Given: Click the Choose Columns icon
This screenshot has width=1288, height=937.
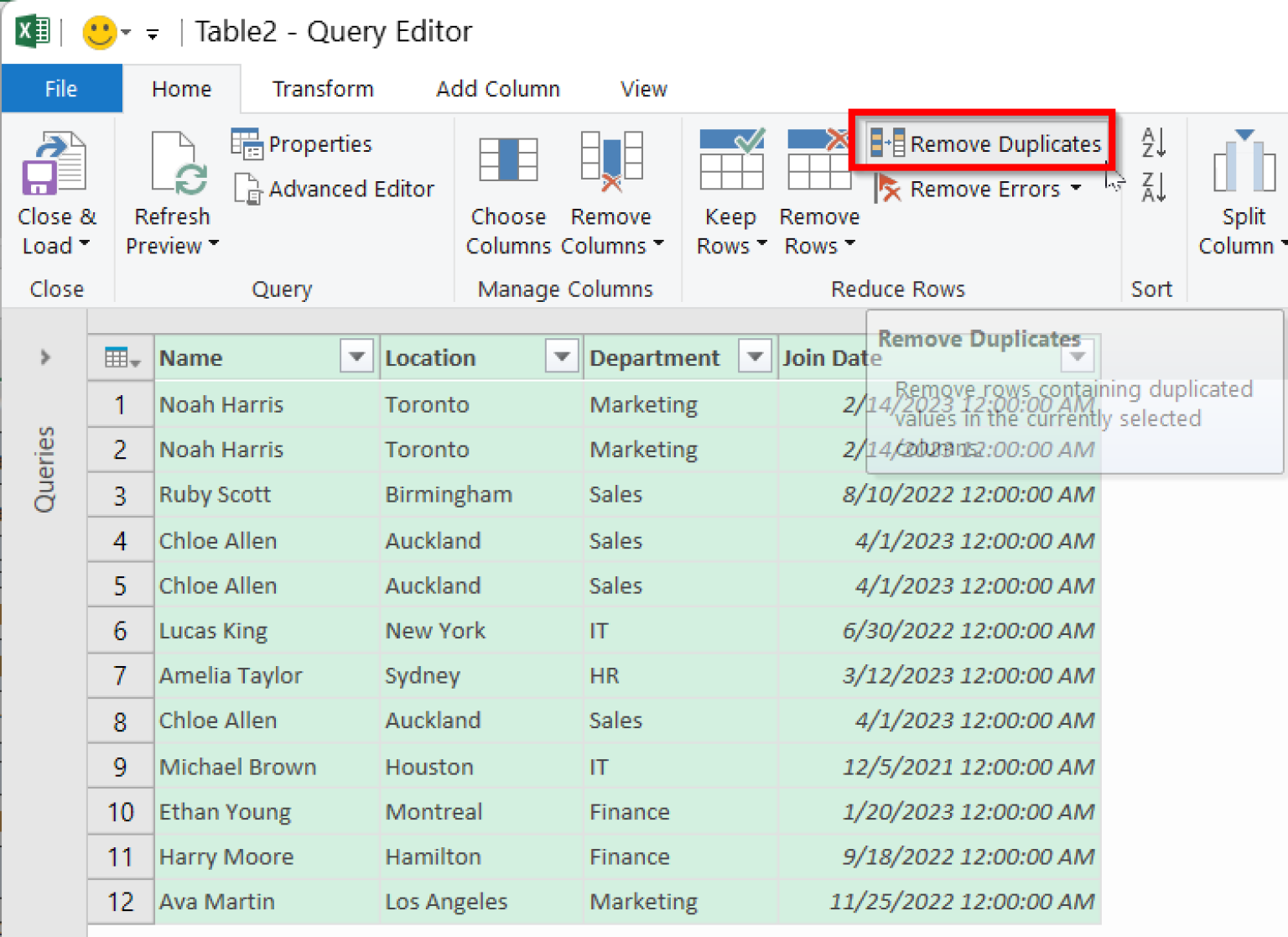Looking at the screenshot, I should pyautogui.click(x=507, y=159).
